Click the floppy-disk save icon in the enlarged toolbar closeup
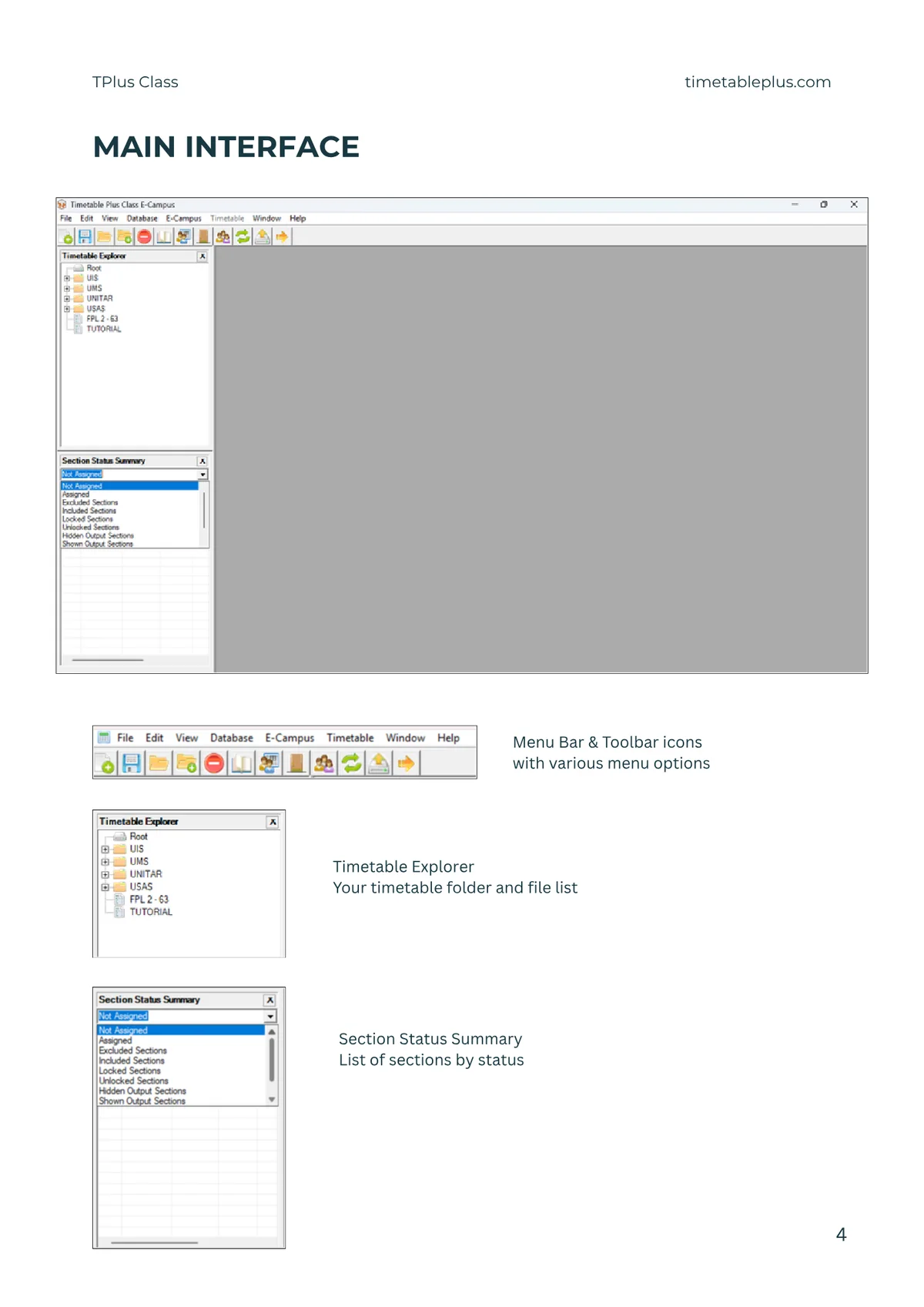Viewport: 924px width, 1307px height. click(x=132, y=763)
